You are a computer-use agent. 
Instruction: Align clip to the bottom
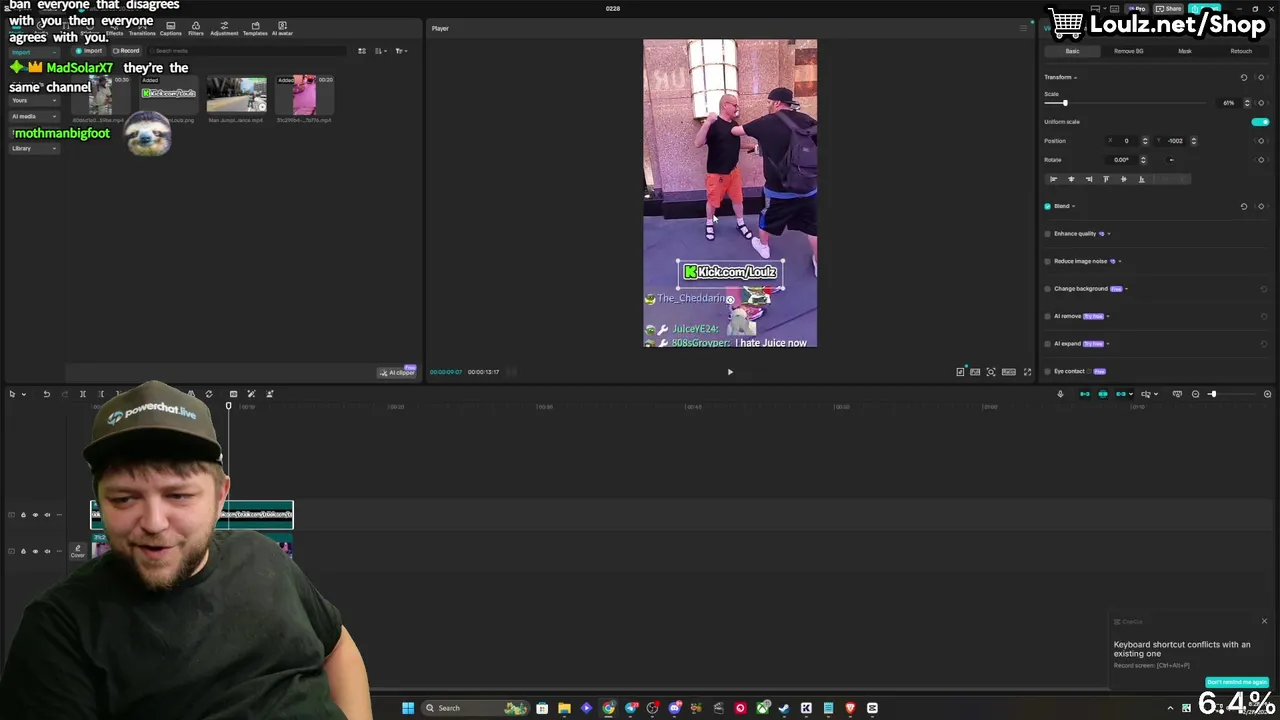(x=1142, y=179)
